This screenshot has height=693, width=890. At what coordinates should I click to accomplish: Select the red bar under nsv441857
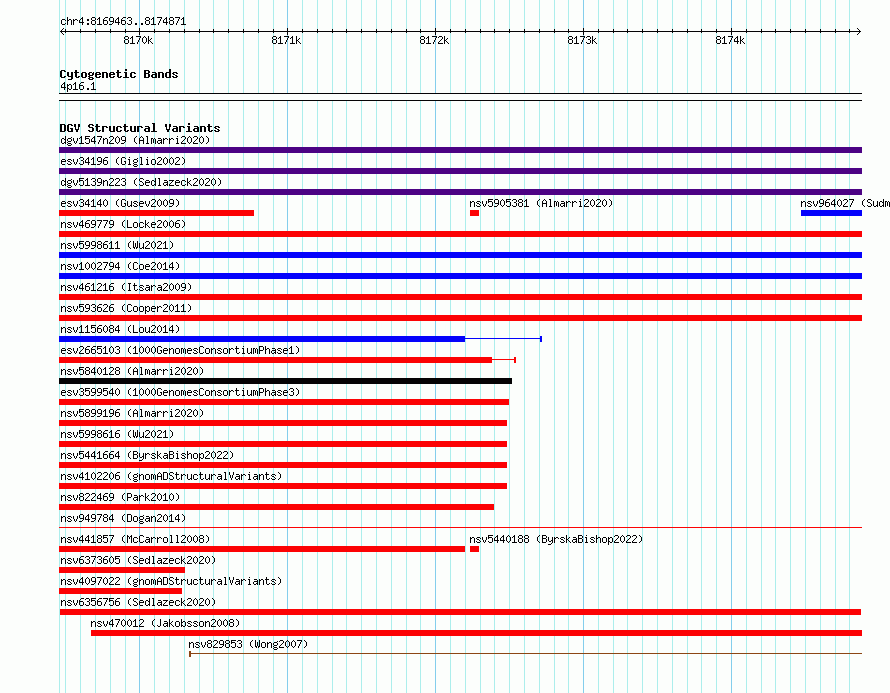pos(262,549)
